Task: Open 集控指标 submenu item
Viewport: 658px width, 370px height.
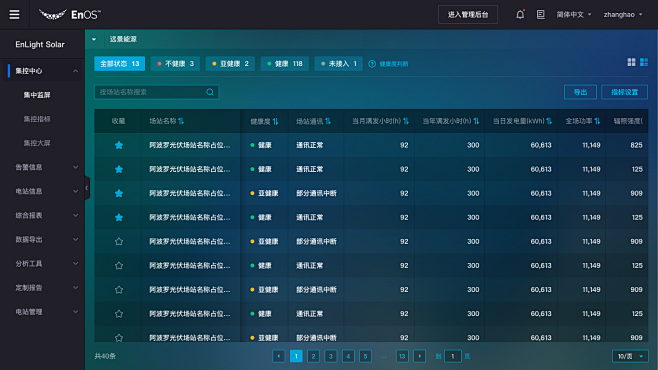Action: tap(37, 119)
